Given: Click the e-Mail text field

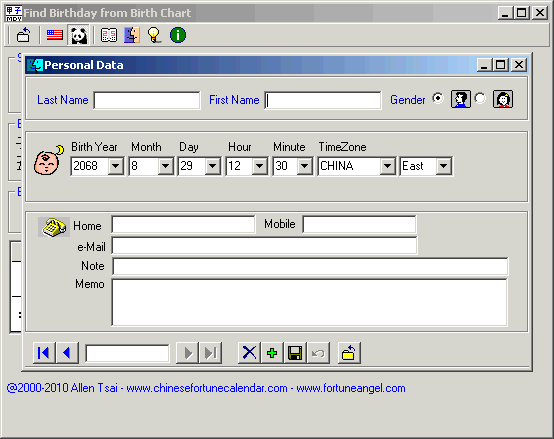Looking at the screenshot, I should pos(264,246).
